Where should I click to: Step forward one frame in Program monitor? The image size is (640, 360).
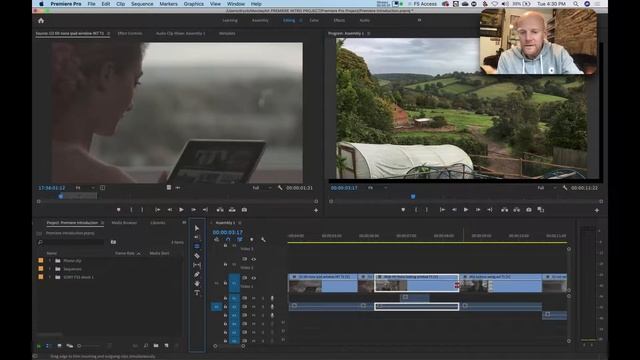pos(478,210)
